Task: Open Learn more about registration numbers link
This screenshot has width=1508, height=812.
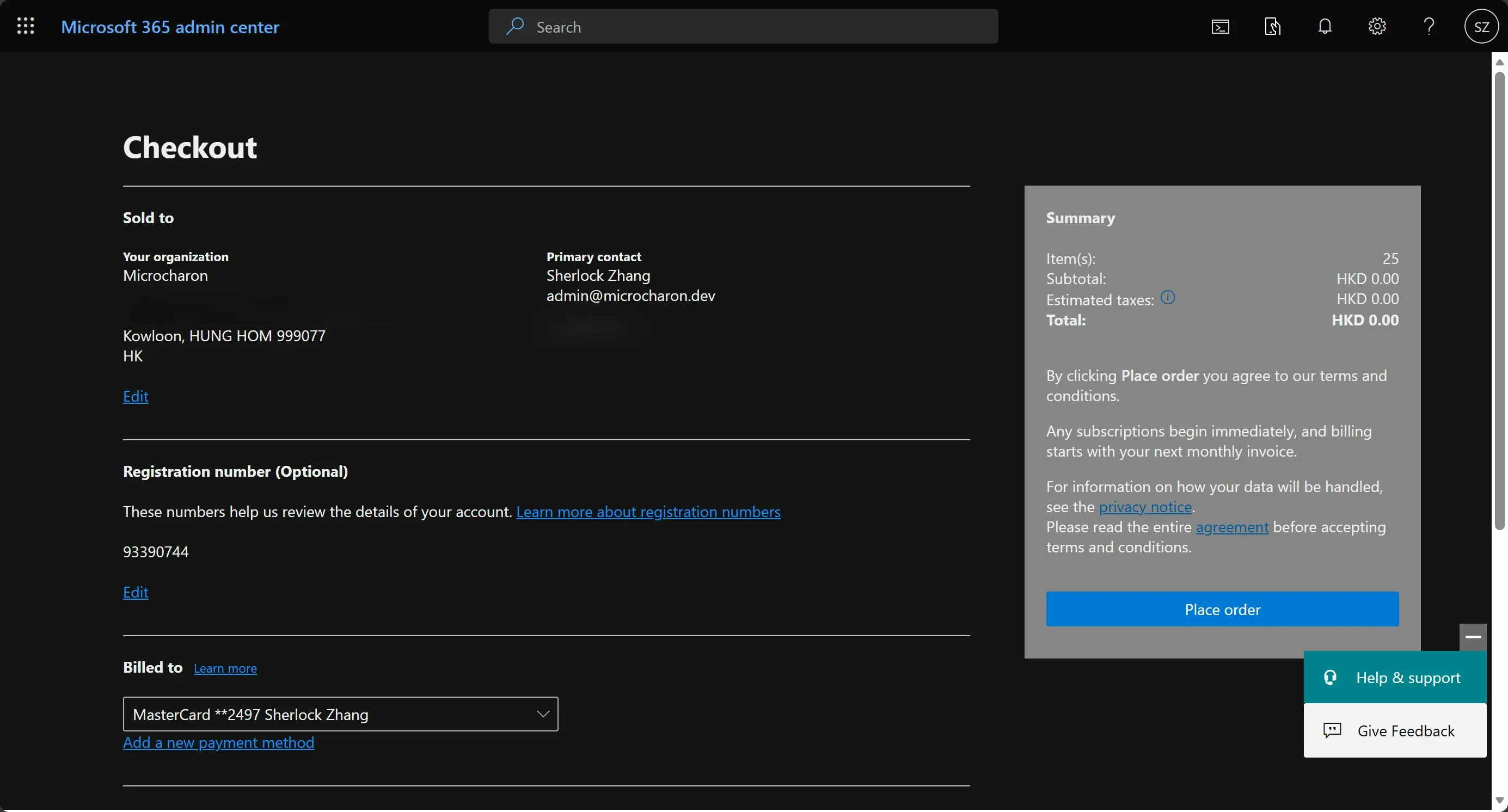Action: (648, 512)
